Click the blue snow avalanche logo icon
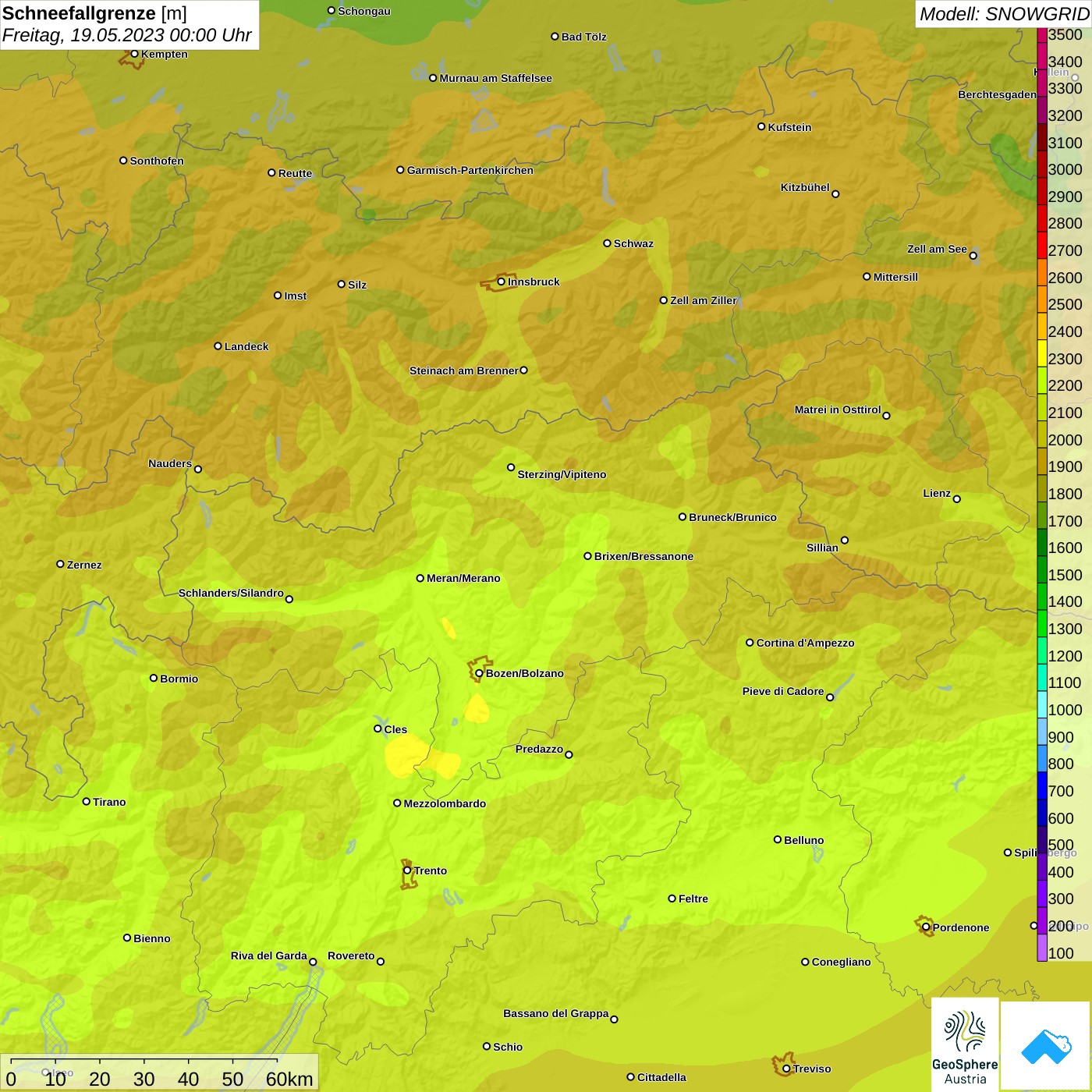This screenshot has width=1092, height=1092. point(1046,1046)
